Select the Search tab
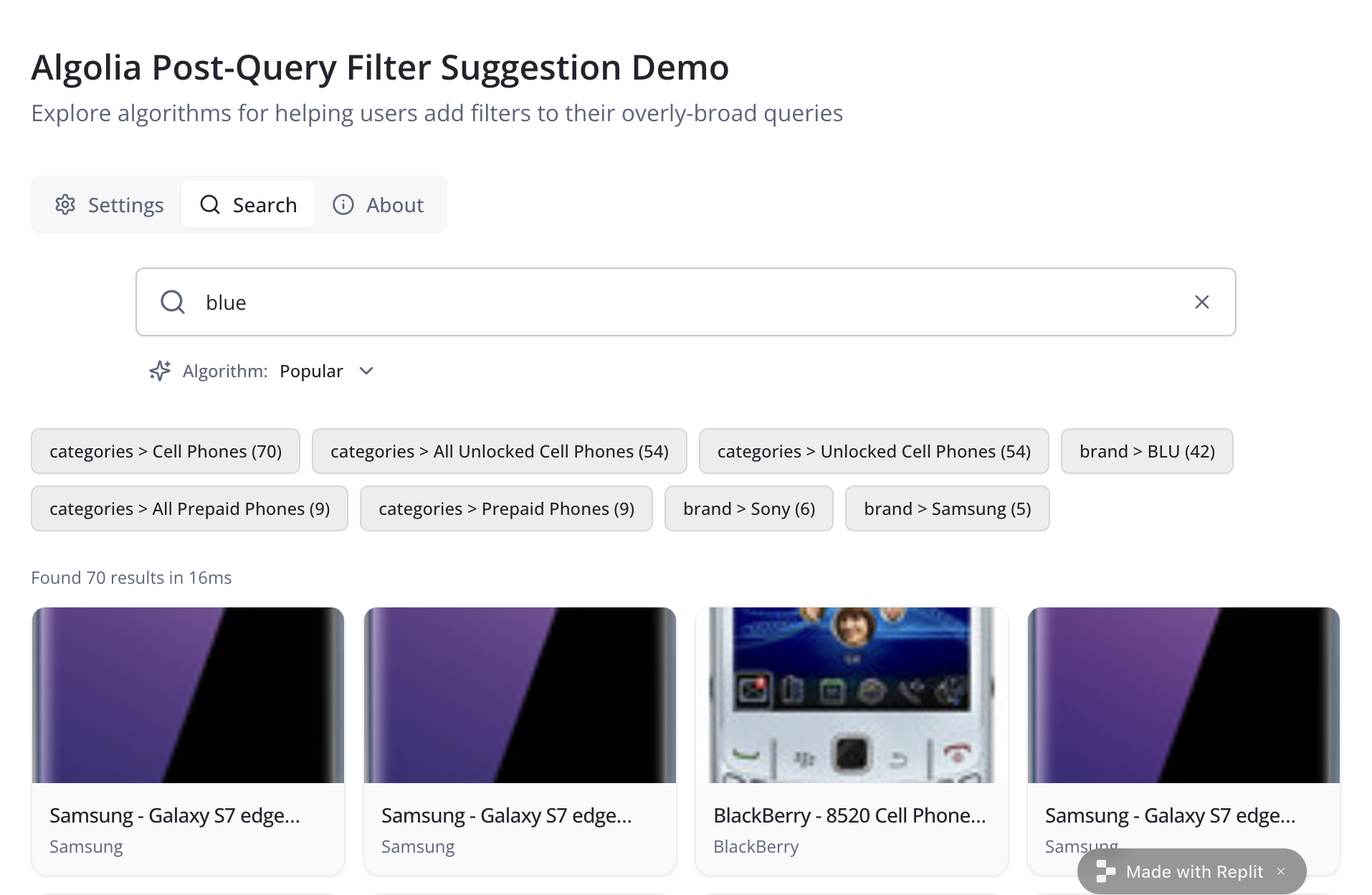This screenshot has width=1372, height=895. coord(248,205)
